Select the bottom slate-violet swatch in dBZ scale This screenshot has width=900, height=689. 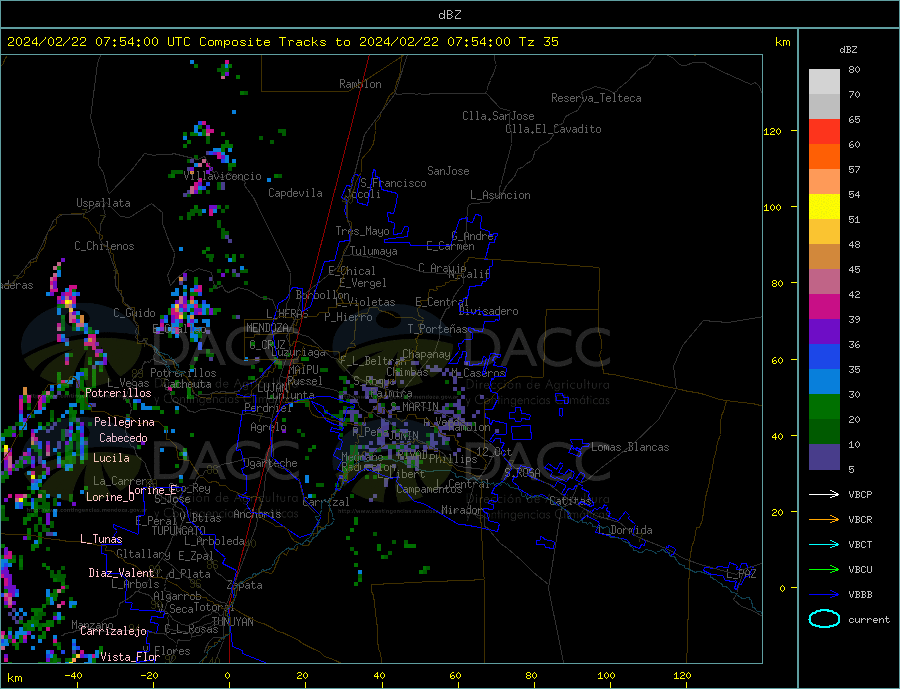[x=824, y=457]
